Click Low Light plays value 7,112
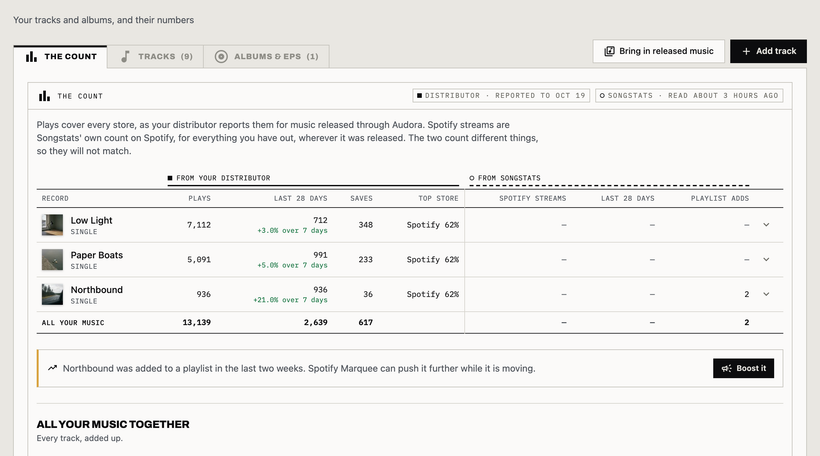This screenshot has height=456, width=820. (199, 225)
